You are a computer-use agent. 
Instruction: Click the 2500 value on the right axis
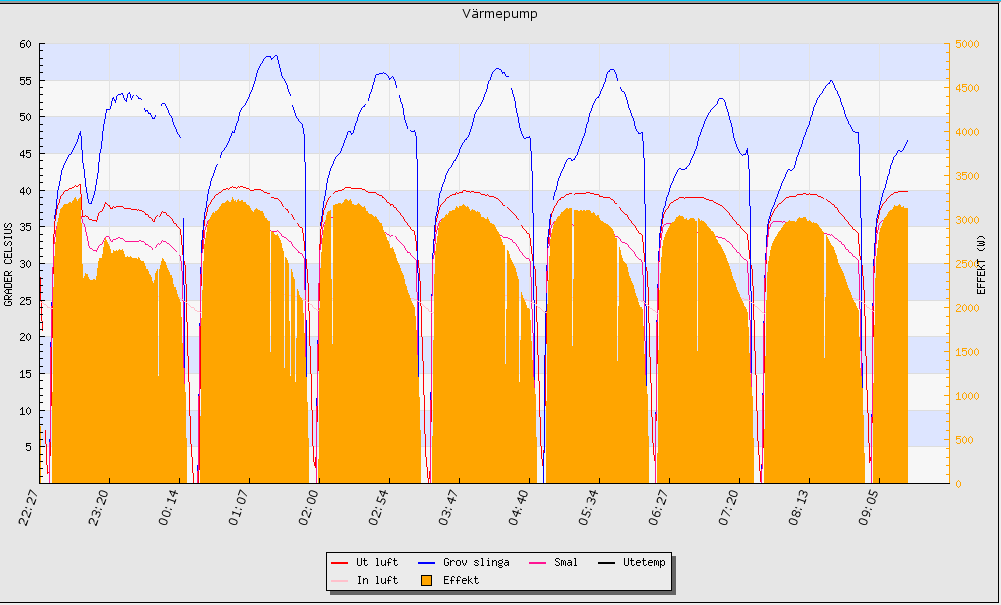pyautogui.click(x=967, y=264)
